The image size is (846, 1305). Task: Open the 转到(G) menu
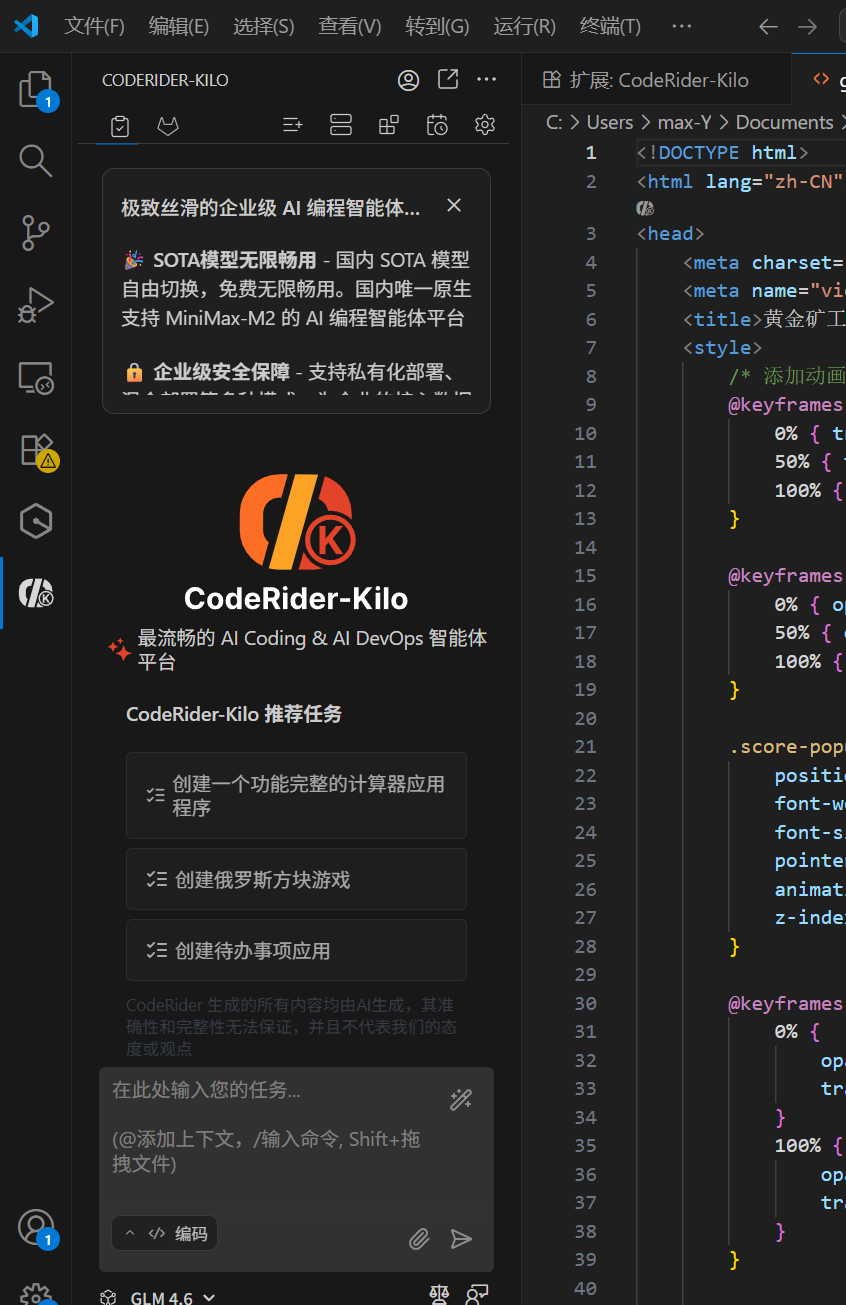pyautogui.click(x=437, y=27)
